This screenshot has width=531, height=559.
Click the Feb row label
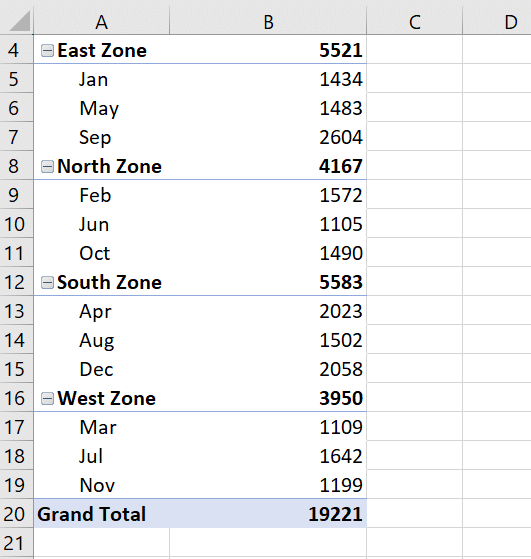click(x=95, y=195)
